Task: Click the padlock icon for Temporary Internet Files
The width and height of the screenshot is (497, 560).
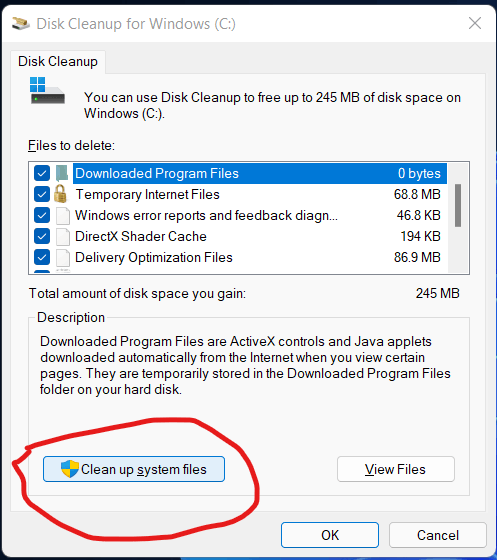Action: point(61,194)
